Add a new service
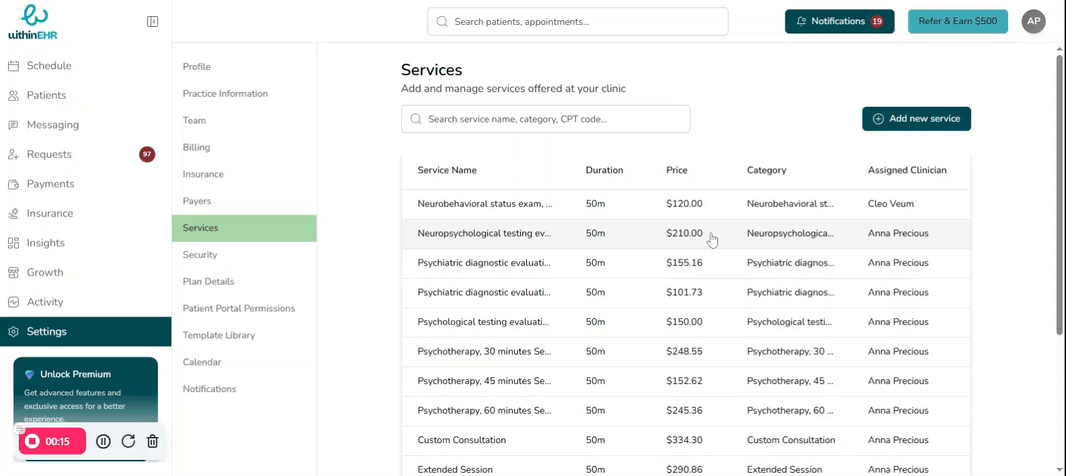 click(x=916, y=118)
